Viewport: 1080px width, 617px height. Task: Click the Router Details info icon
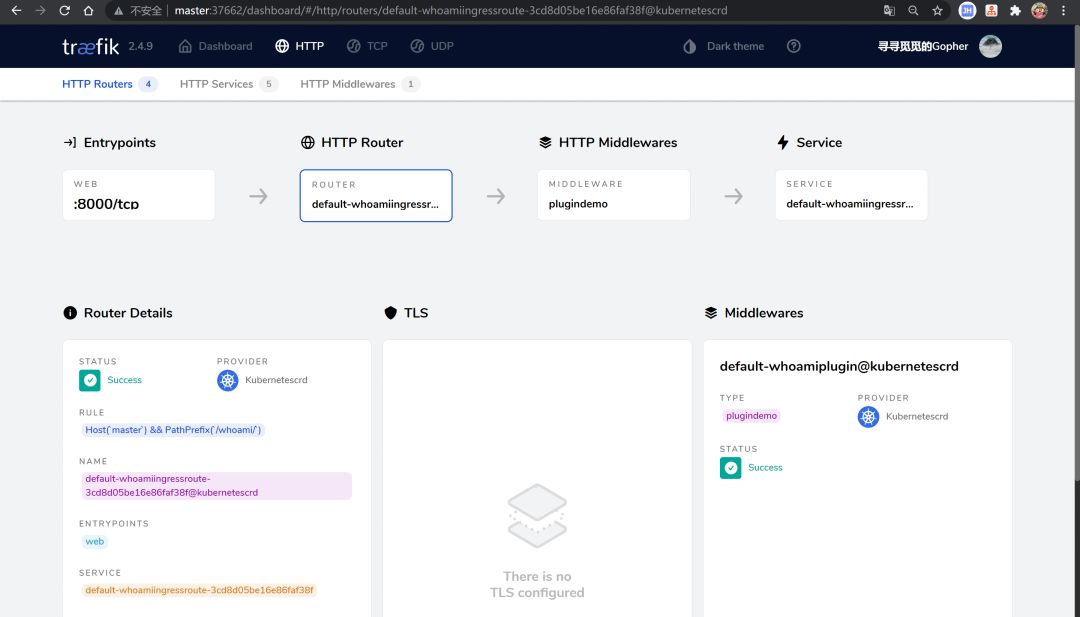[70, 313]
